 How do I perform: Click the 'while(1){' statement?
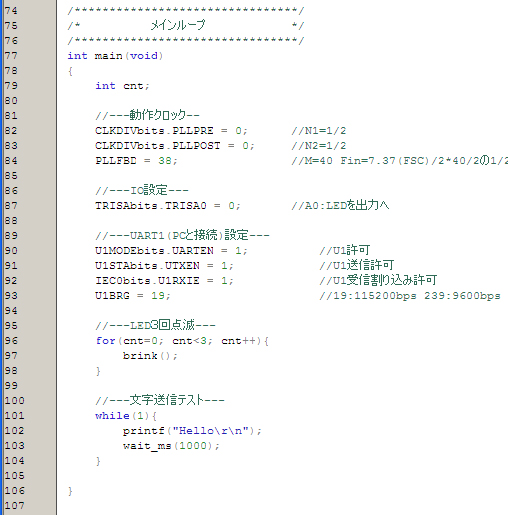pos(126,416)
